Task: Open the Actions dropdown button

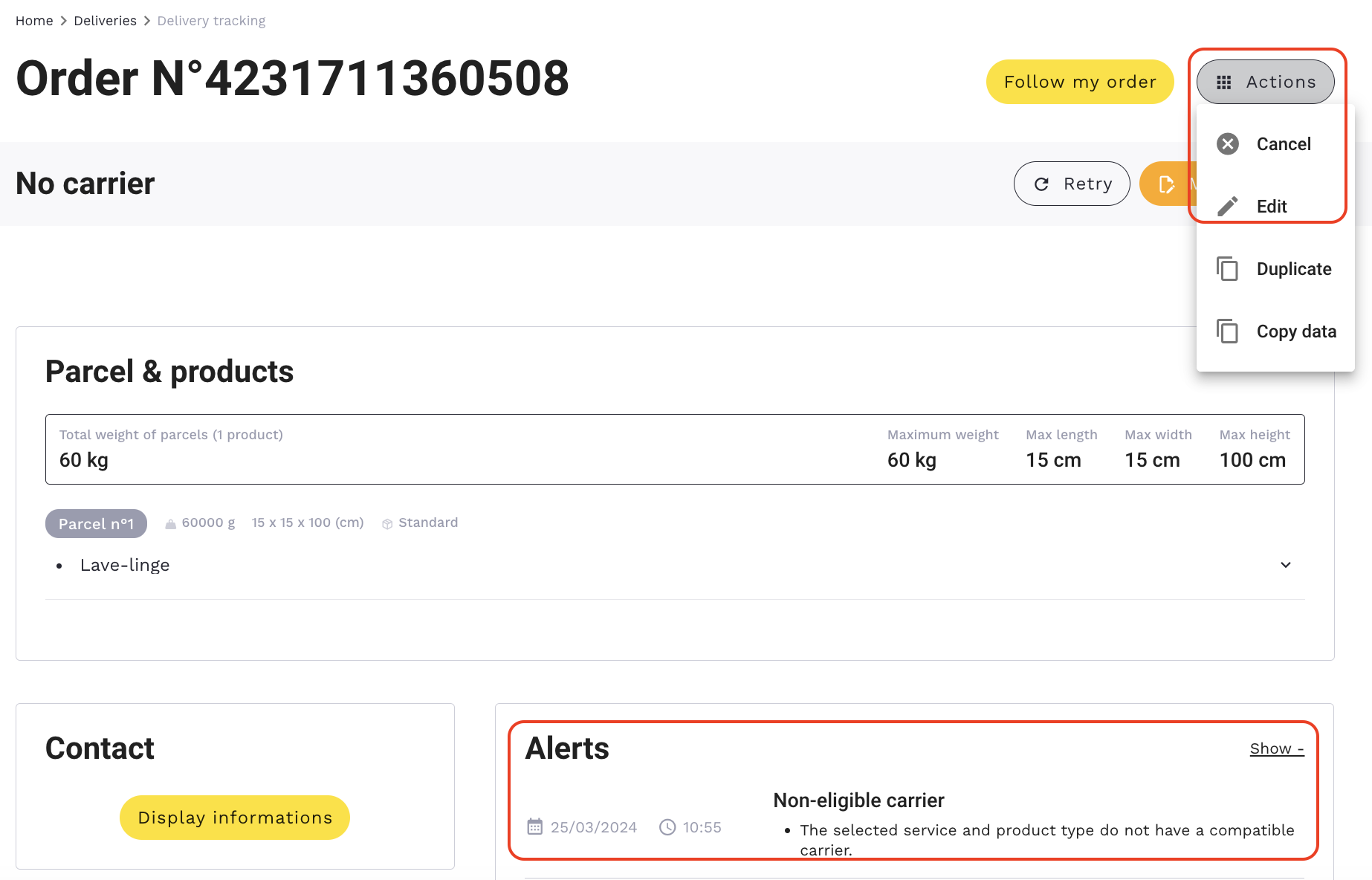Action: [x=1265, y=82]
